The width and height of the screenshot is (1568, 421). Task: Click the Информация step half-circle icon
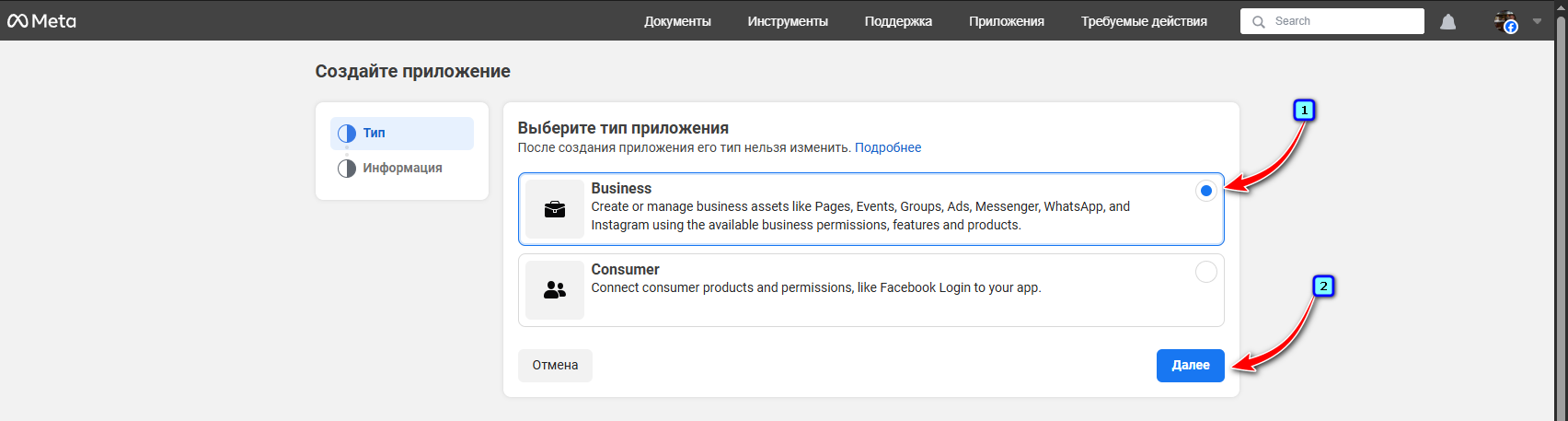[x=347, y=169]
